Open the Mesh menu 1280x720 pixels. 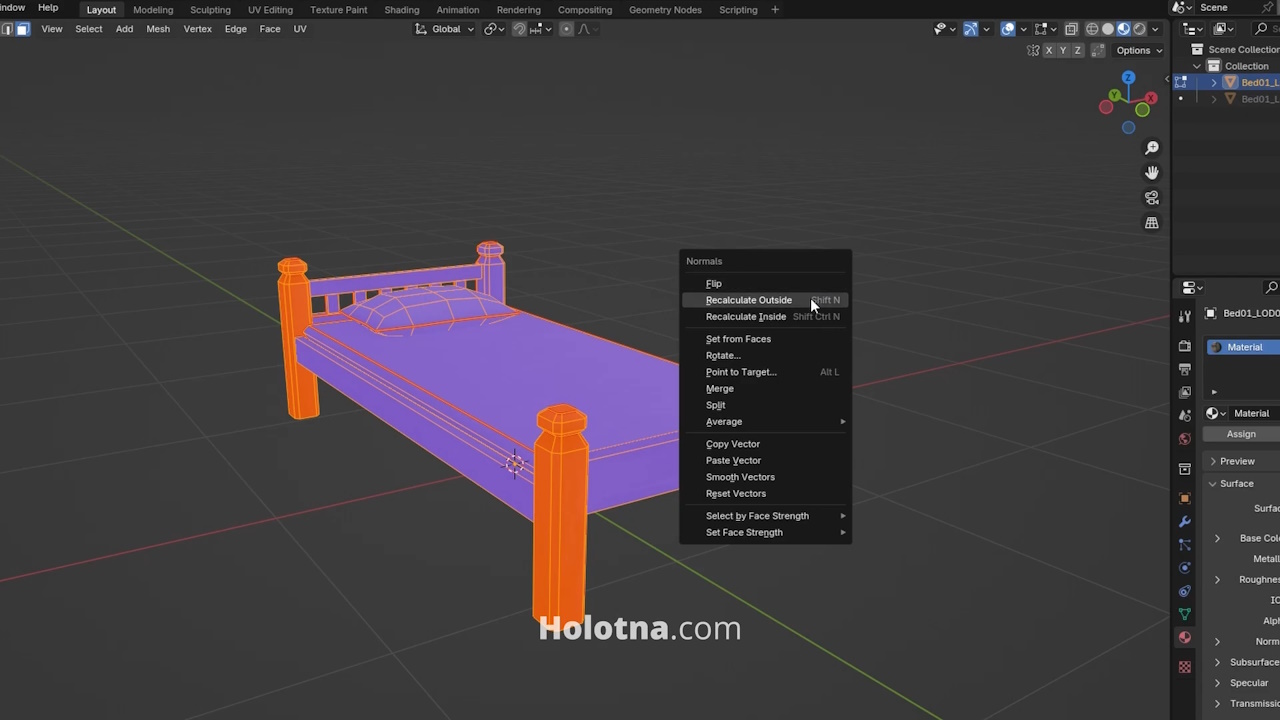click(x=158, y=29)
